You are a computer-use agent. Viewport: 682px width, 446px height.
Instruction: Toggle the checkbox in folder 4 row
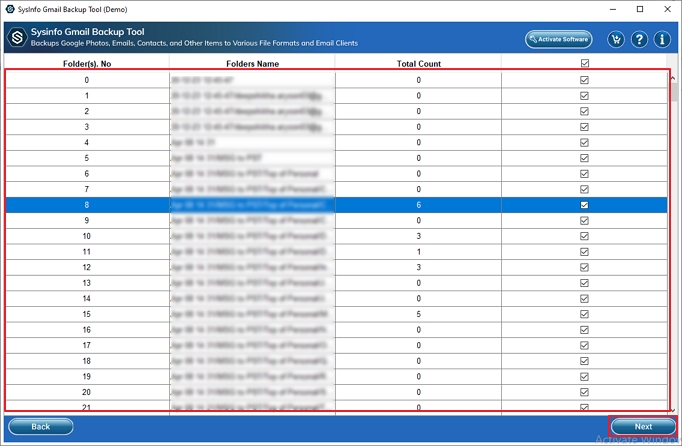pos(584,142)
